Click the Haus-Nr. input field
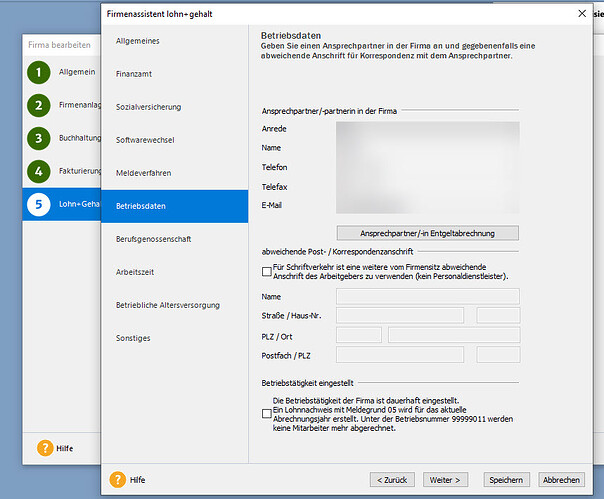The image size is (604, 499). click(498, 316)
